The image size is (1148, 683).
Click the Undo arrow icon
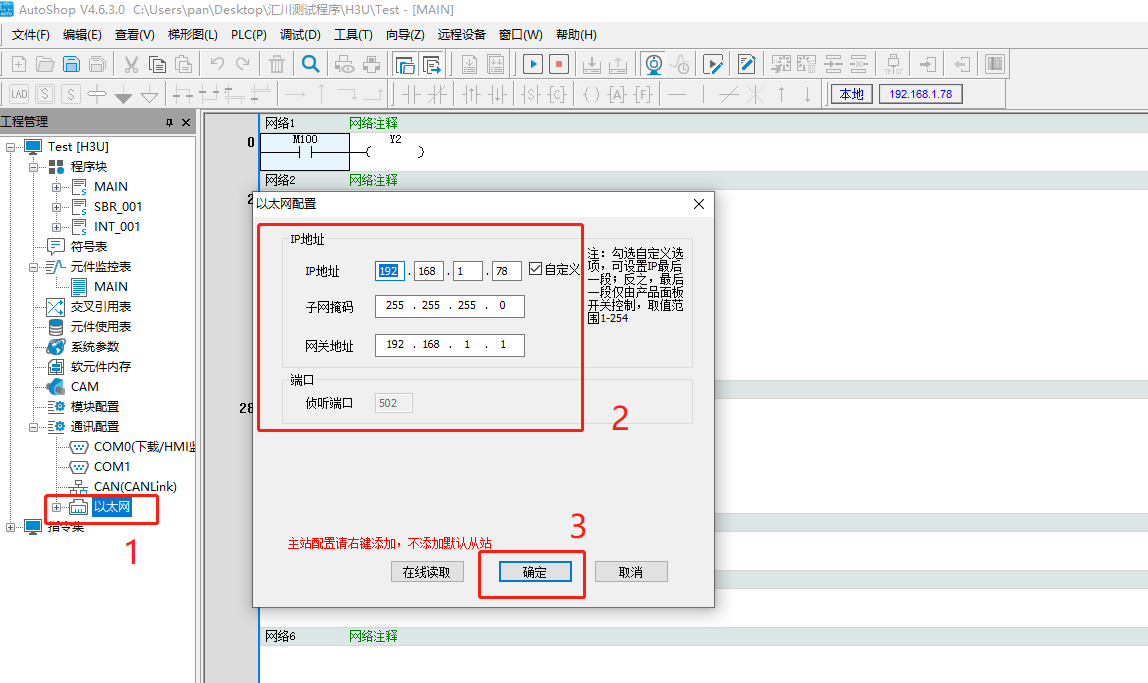[x=217, y=64]
